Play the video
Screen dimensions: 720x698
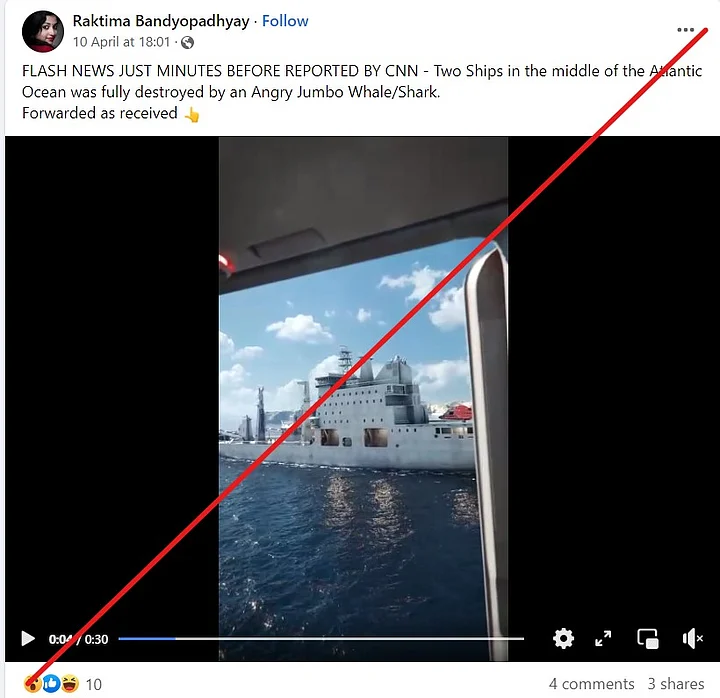coord(28,638)
